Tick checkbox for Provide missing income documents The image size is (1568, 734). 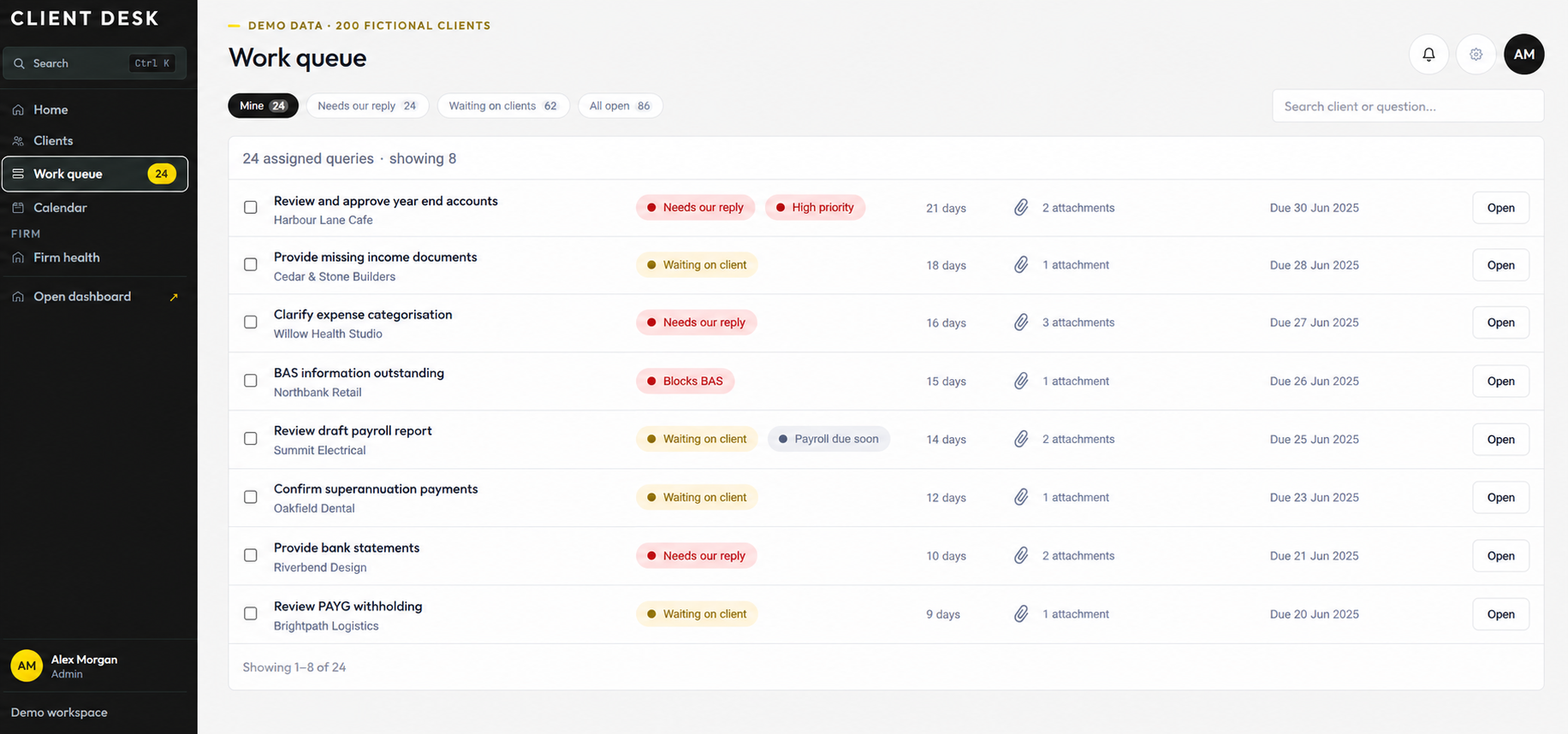[251, 265]
